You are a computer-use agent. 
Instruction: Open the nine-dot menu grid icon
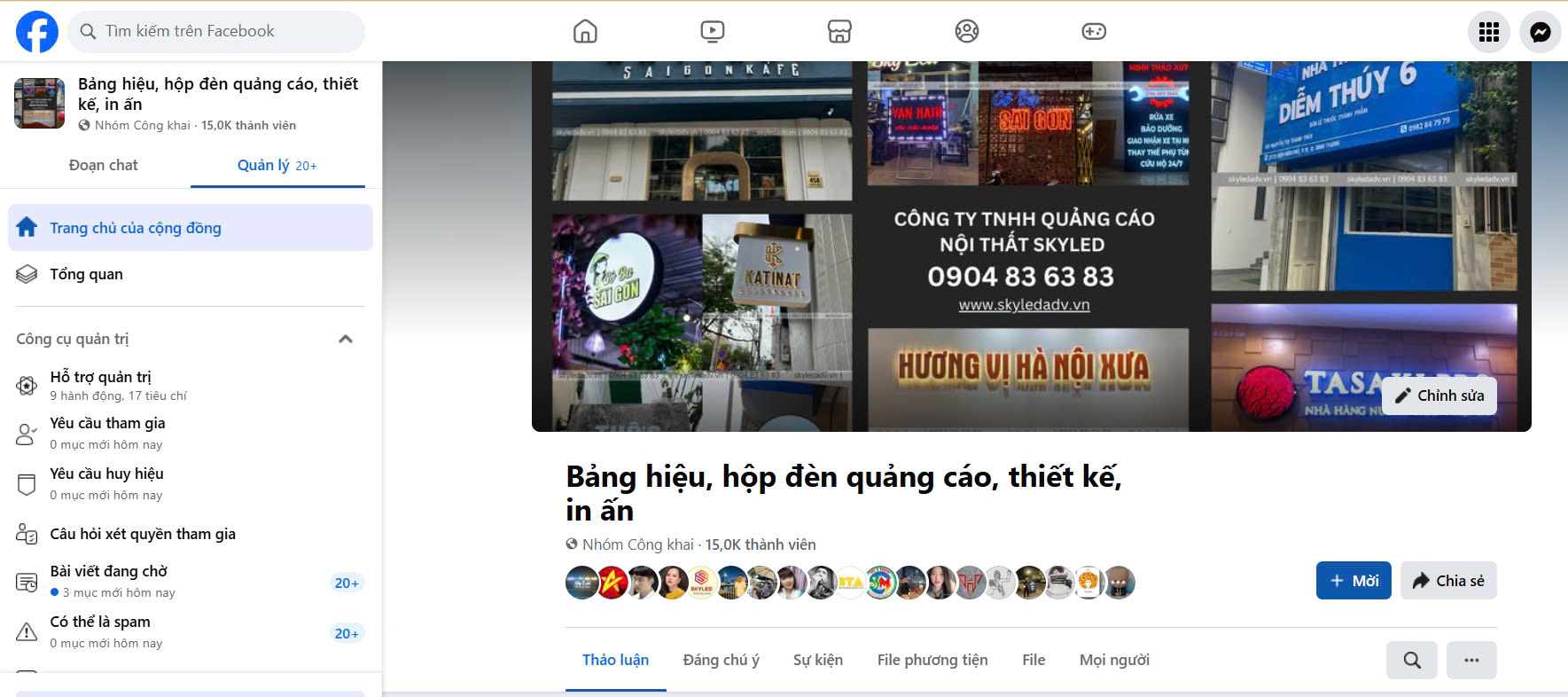(1489, 32)
